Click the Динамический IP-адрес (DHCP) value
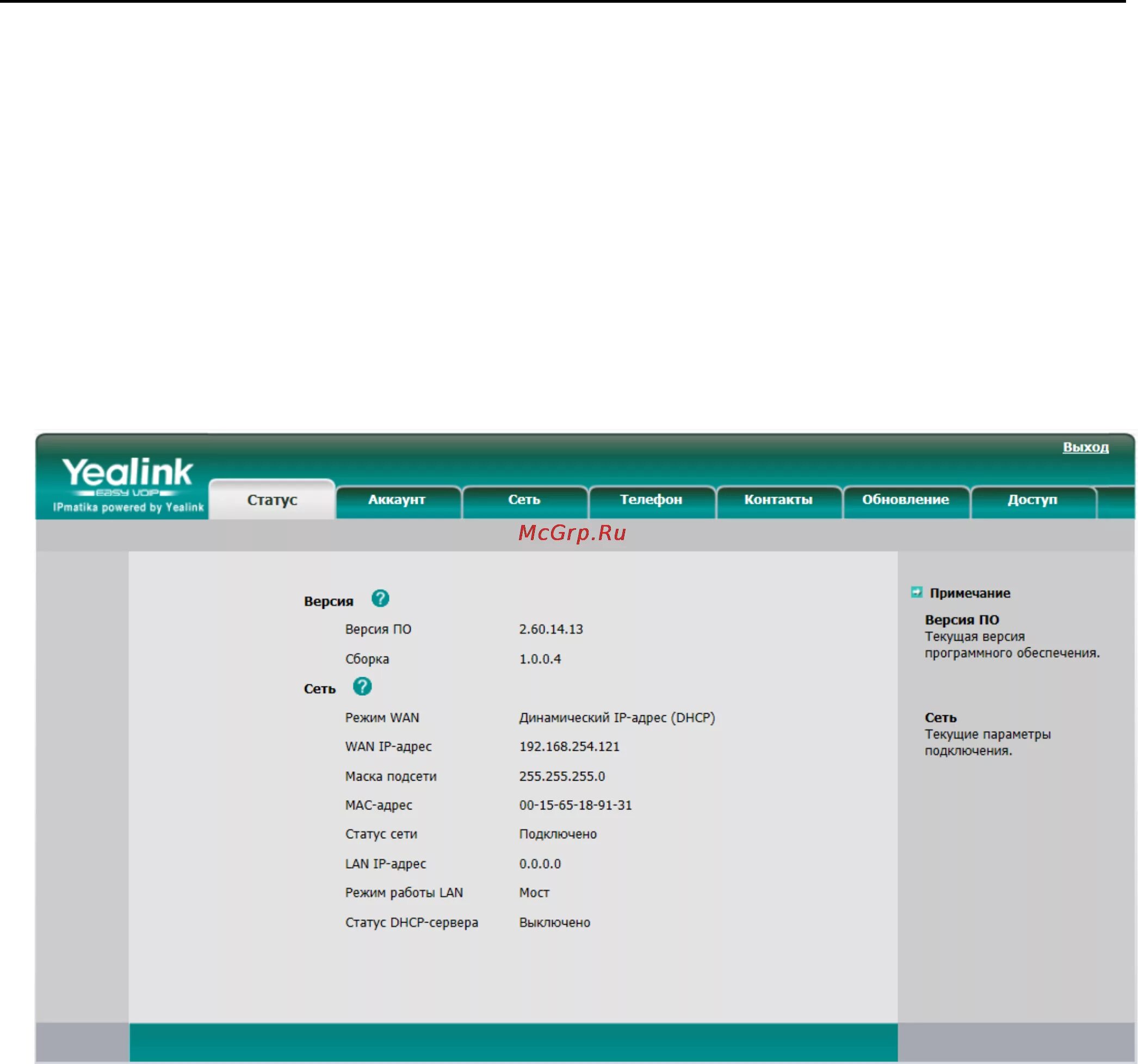Viewport: 1138px width, 1064px height. [x=616, y=717]
